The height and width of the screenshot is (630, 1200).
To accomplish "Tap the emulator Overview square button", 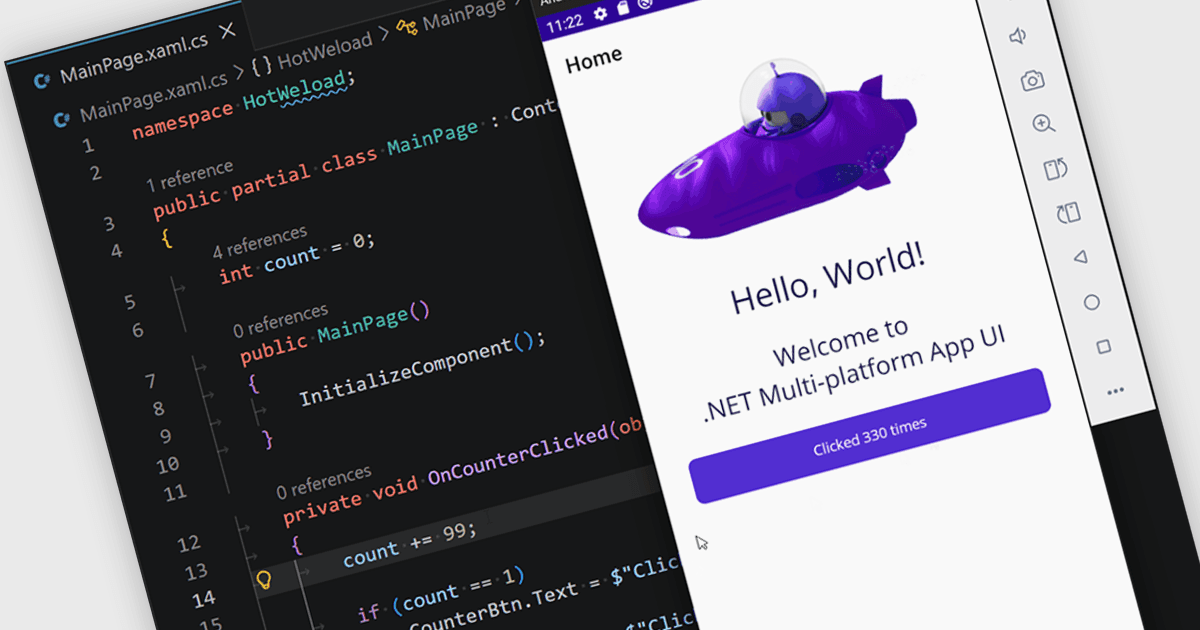I will (1104, 347).
